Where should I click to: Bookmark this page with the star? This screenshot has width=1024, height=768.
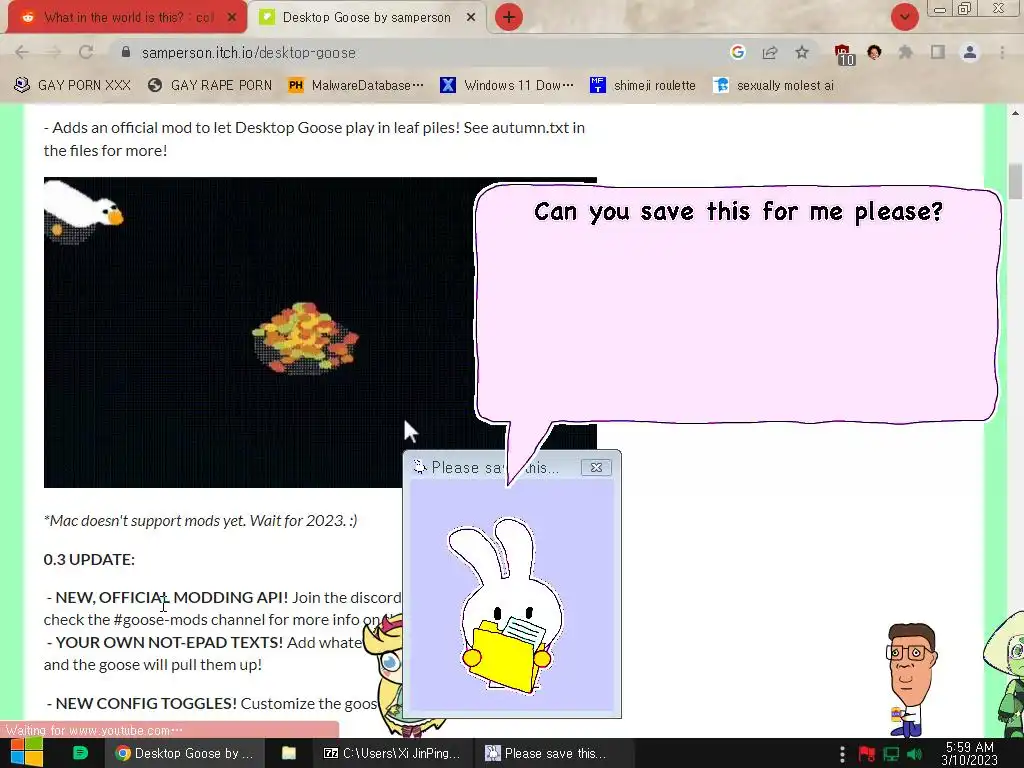pos(802,52)
